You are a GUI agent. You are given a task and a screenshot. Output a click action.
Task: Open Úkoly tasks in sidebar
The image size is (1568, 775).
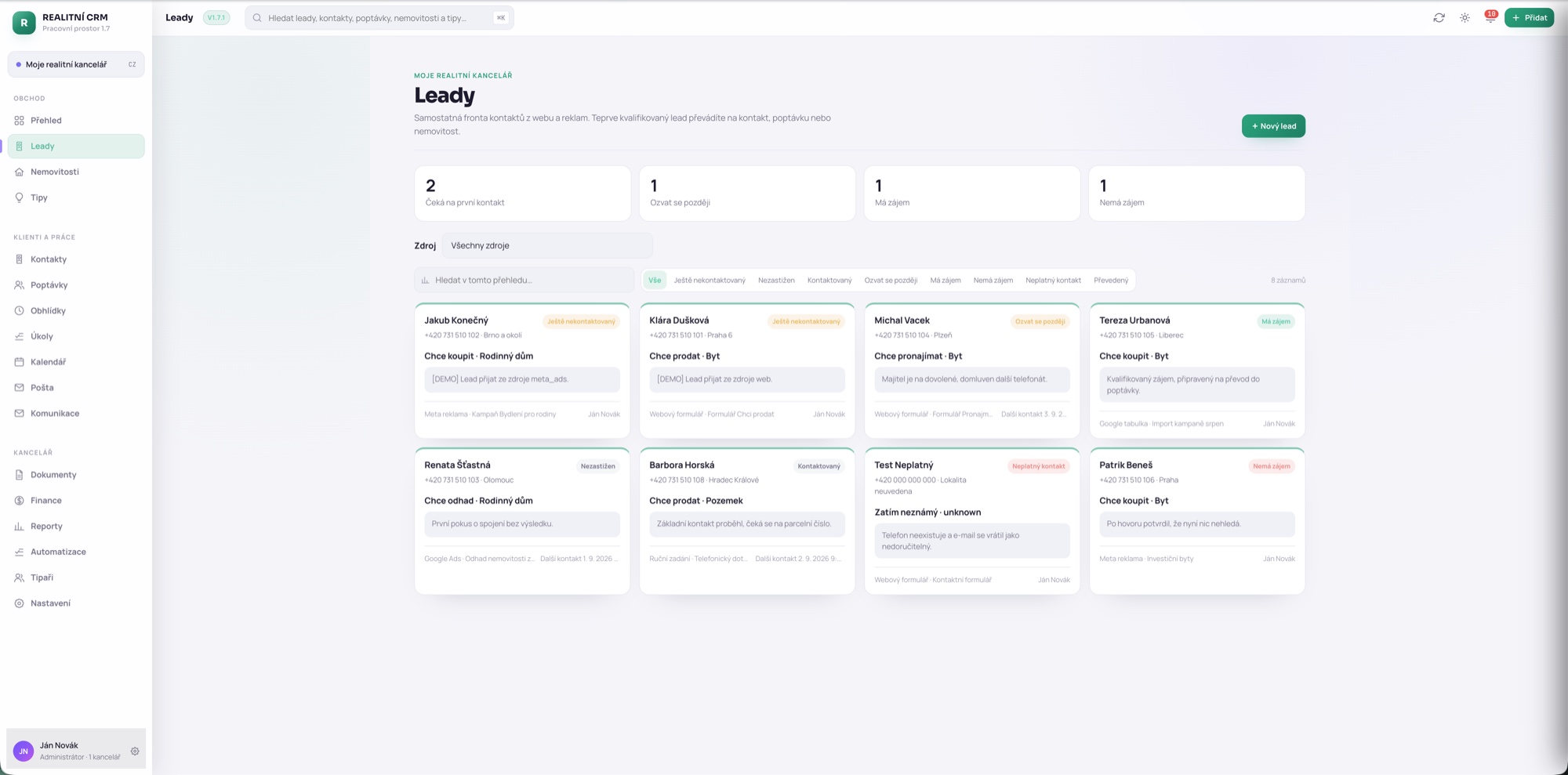(x=76, y=336)
